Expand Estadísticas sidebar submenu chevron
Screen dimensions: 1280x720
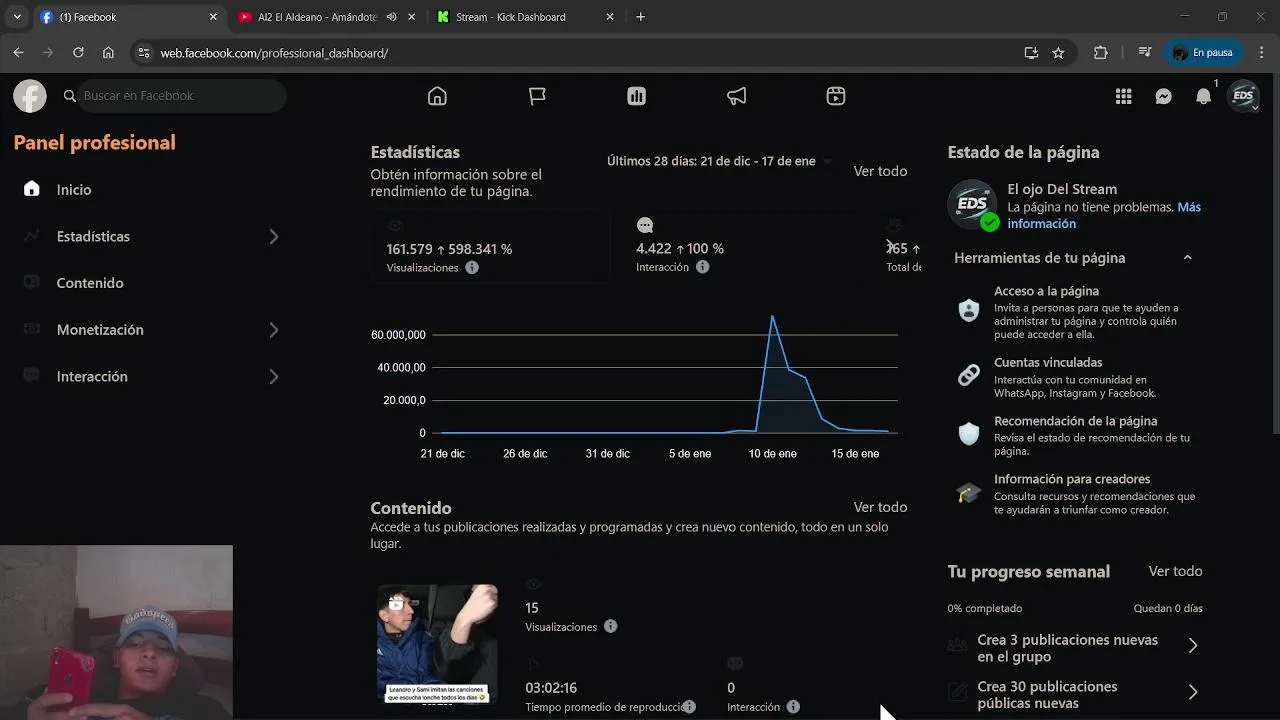[274, 237]
